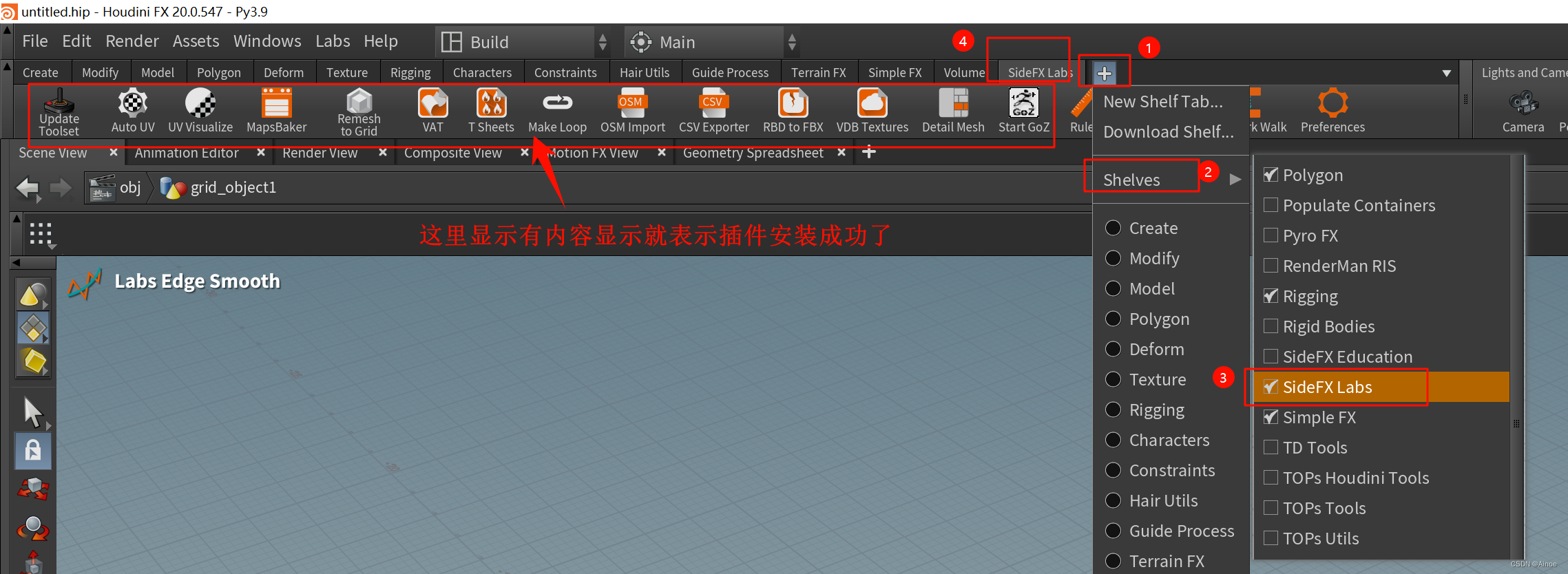
Task: Open the Preferences shelf tool
Action: click(1332, 111)
